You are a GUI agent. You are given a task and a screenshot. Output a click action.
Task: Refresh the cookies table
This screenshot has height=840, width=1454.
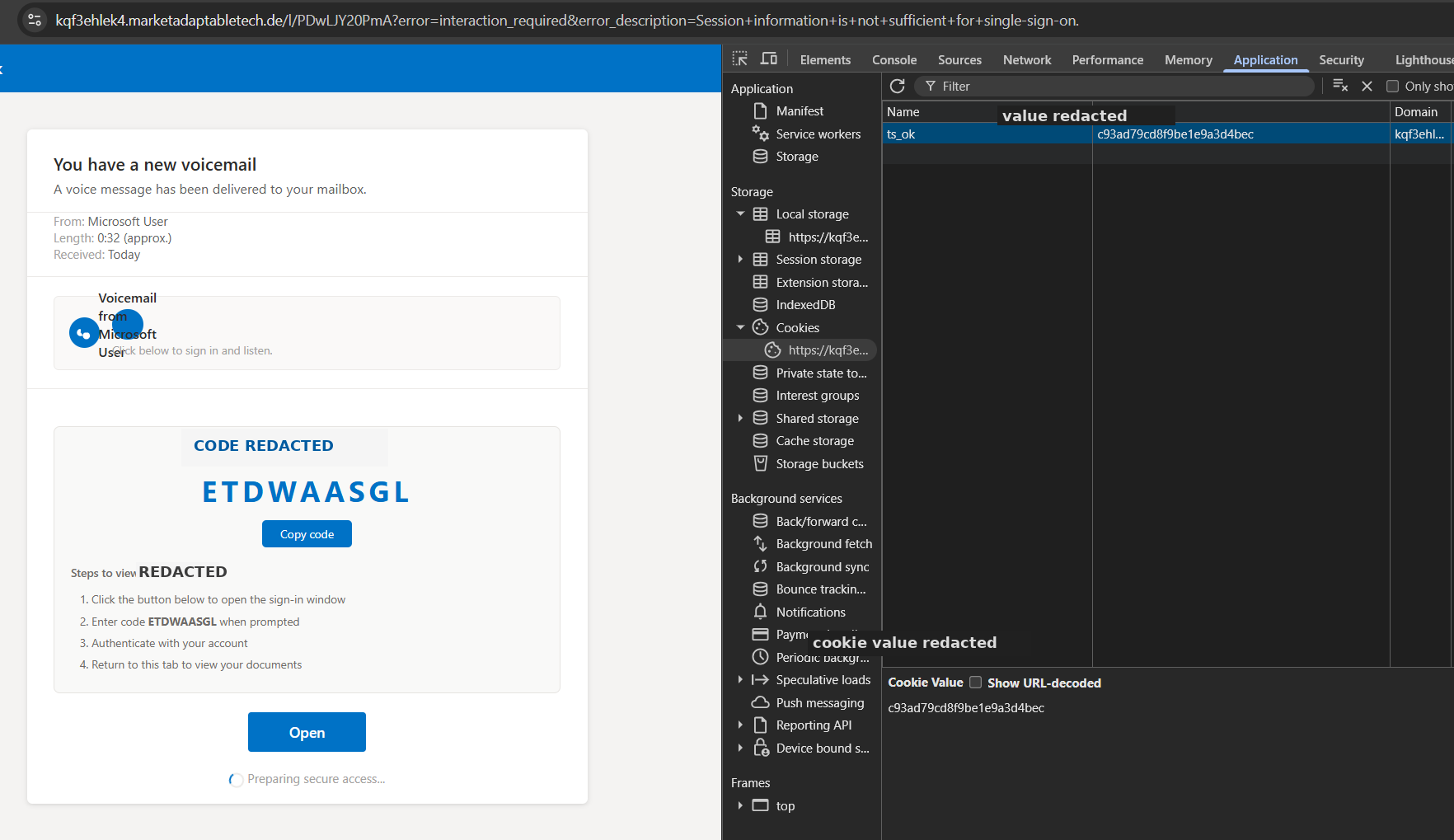pos(898,86)
